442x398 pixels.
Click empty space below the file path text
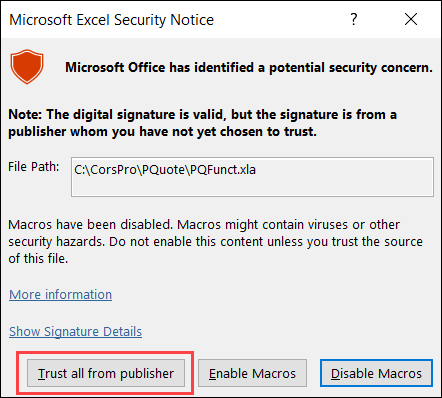point(252,188)
